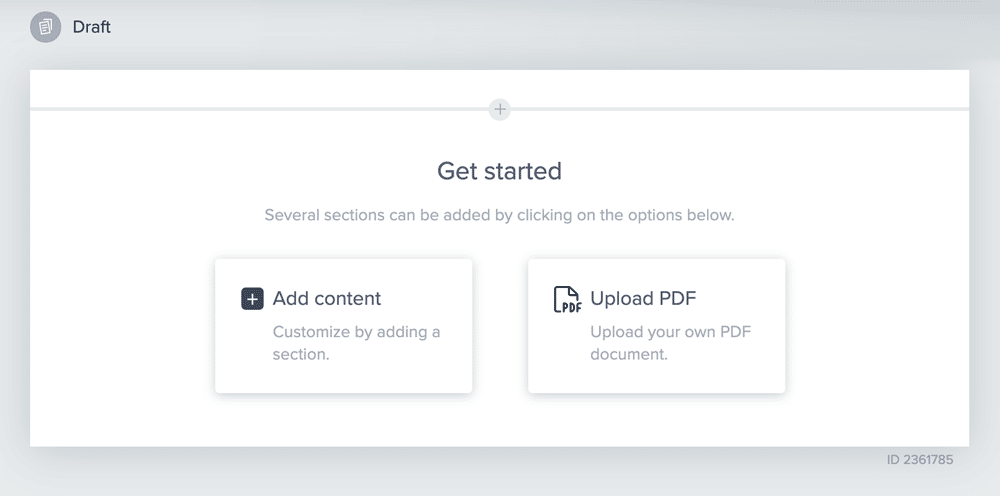
Task: Click the plus circle on the section divider
Action: (500, 109)
